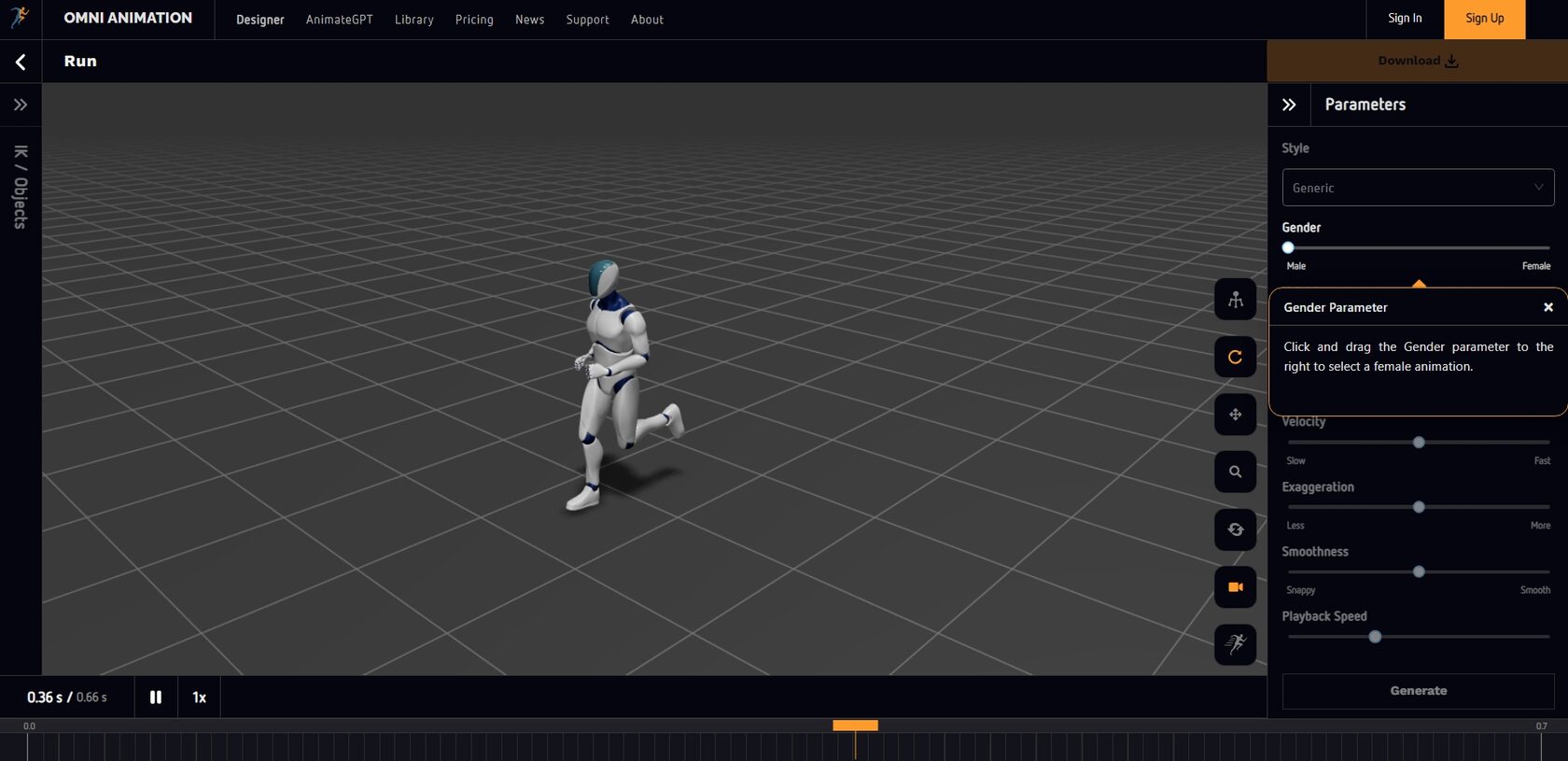Open the About page
The height and width of the screenshot is (761, 1568).
(x=648, y=20)
